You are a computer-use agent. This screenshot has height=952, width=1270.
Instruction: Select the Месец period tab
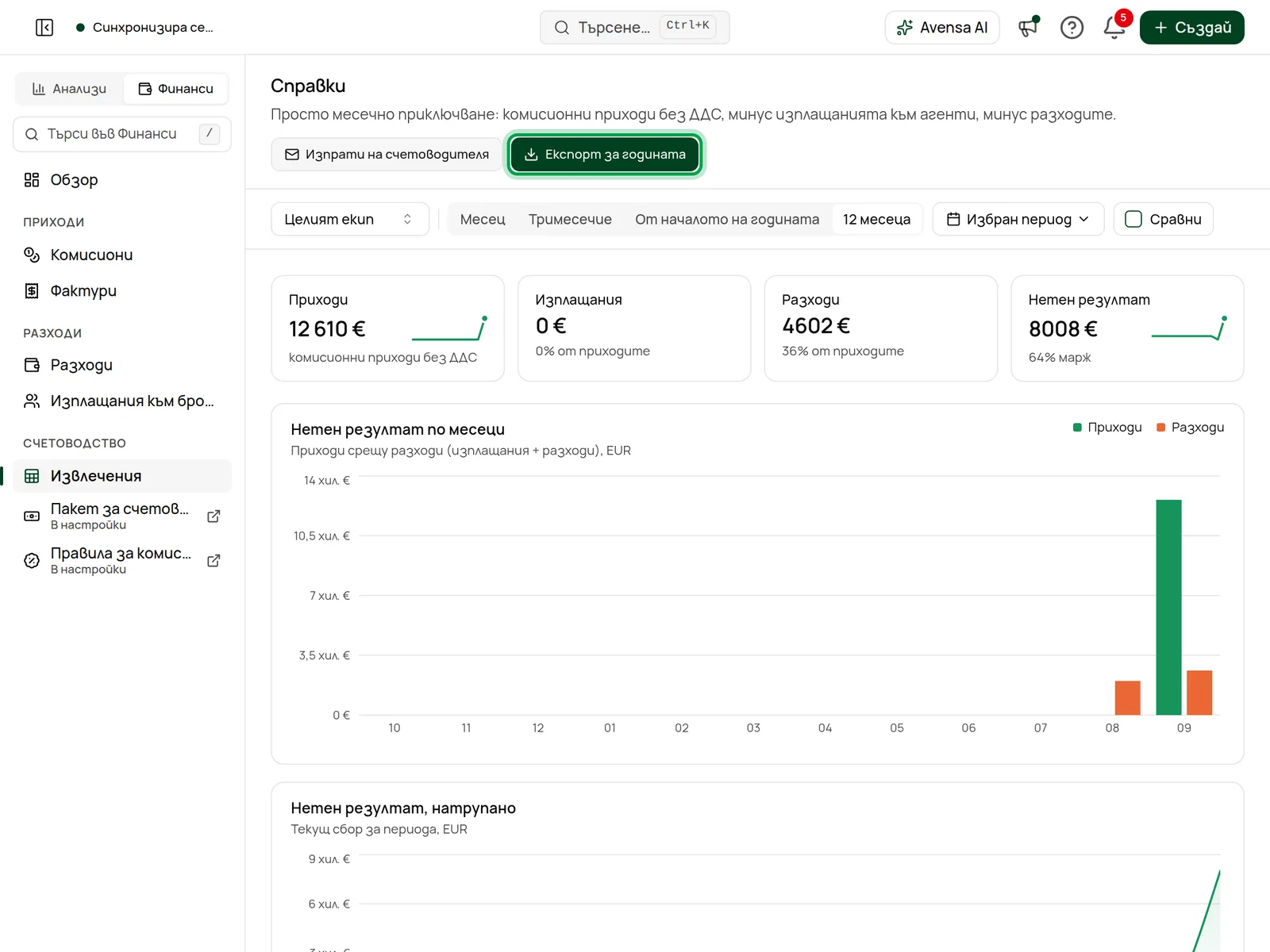coord(483,220)
